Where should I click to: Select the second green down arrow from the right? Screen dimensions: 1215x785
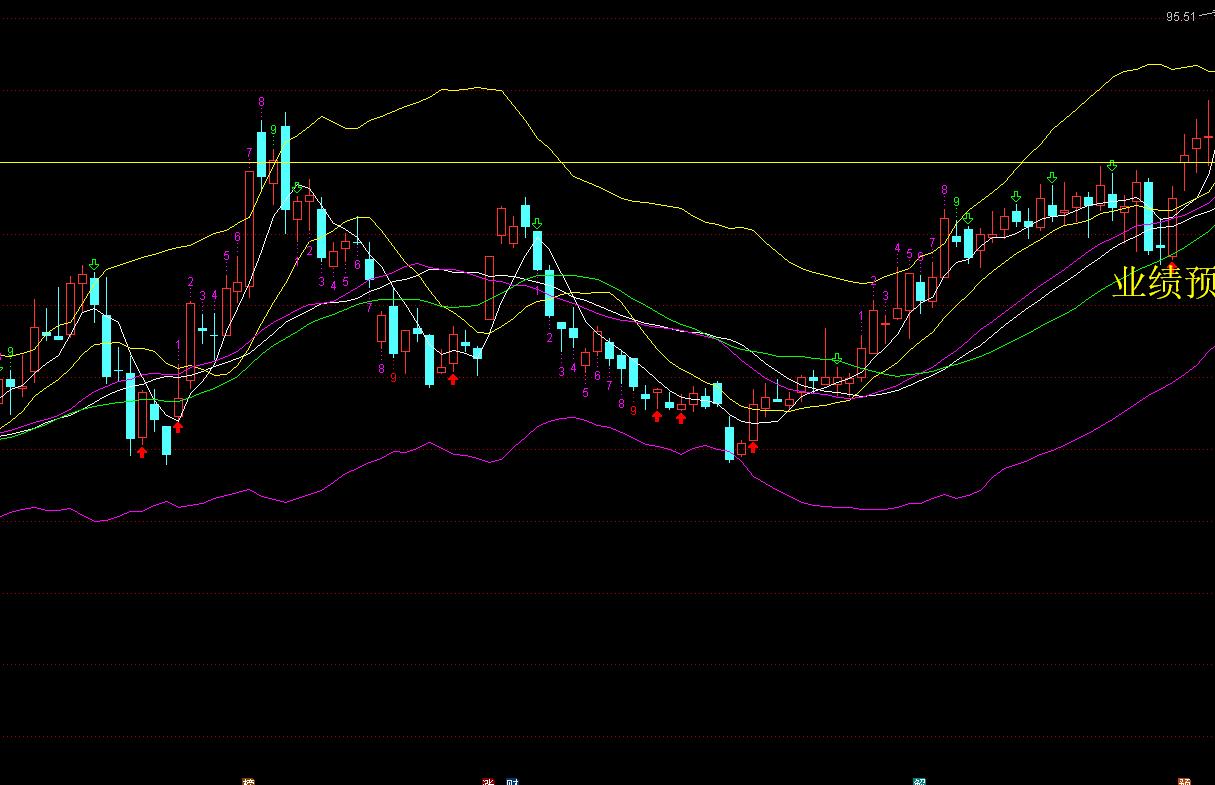(x=1052, y=177)
